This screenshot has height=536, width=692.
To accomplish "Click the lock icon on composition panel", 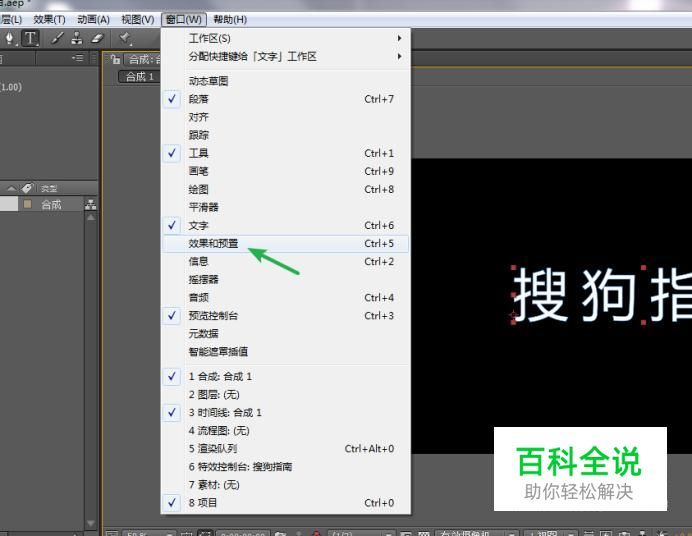I will coord(115,59).
